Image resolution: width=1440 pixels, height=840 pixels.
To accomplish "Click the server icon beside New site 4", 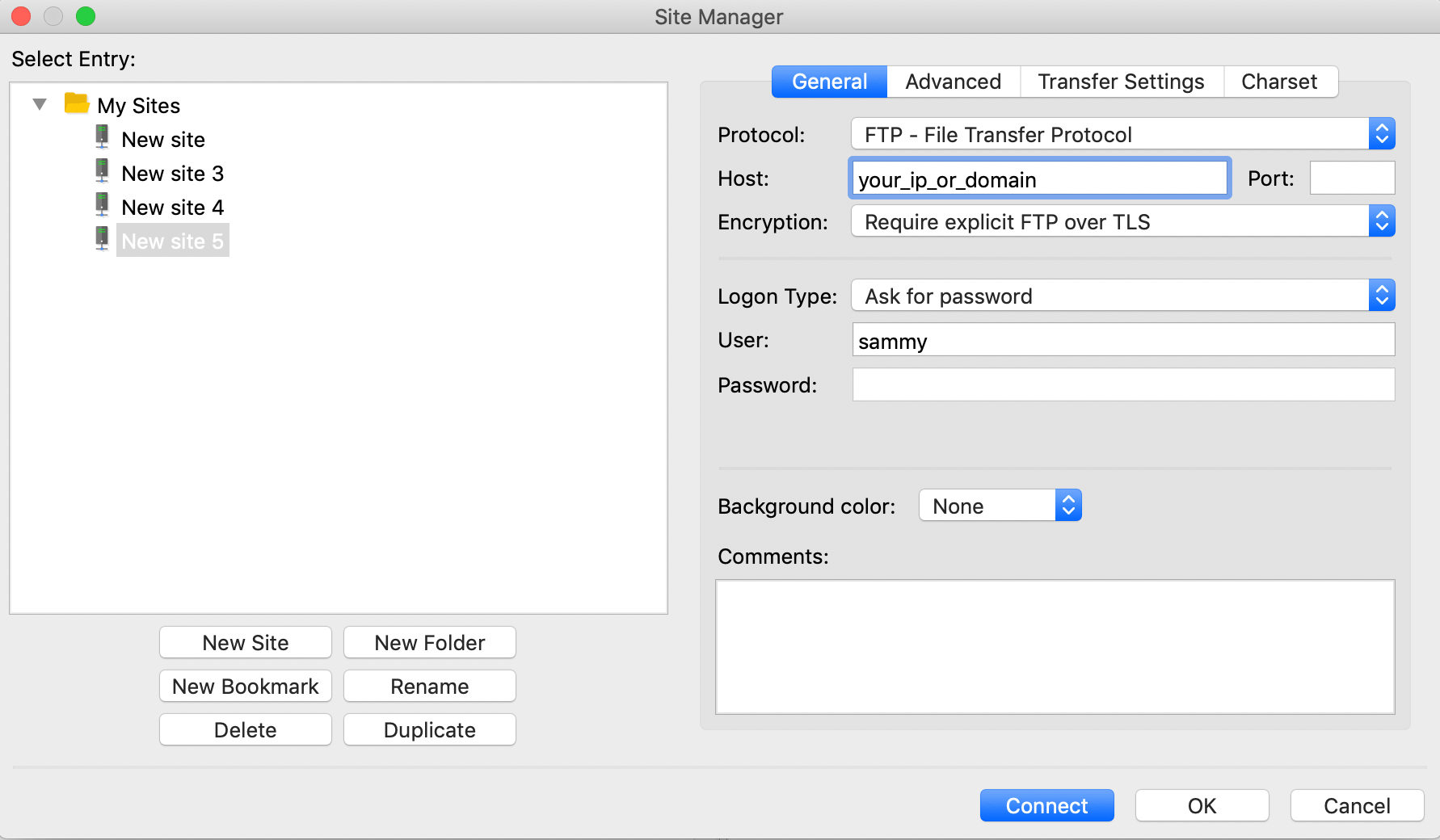I will (x=102, y=205).
